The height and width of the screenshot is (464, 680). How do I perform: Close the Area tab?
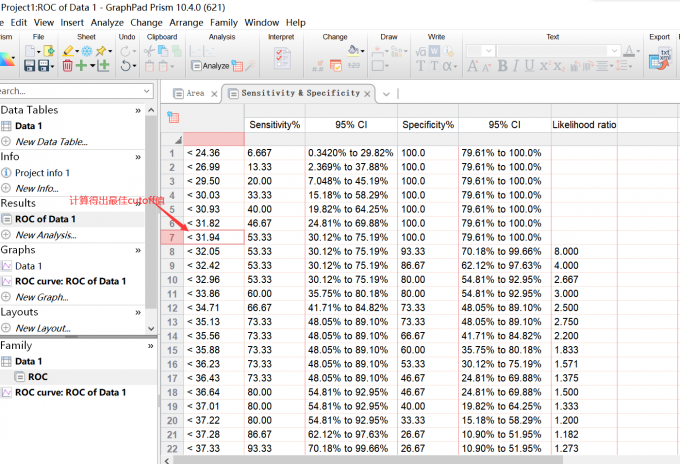[x=214, y=94]
